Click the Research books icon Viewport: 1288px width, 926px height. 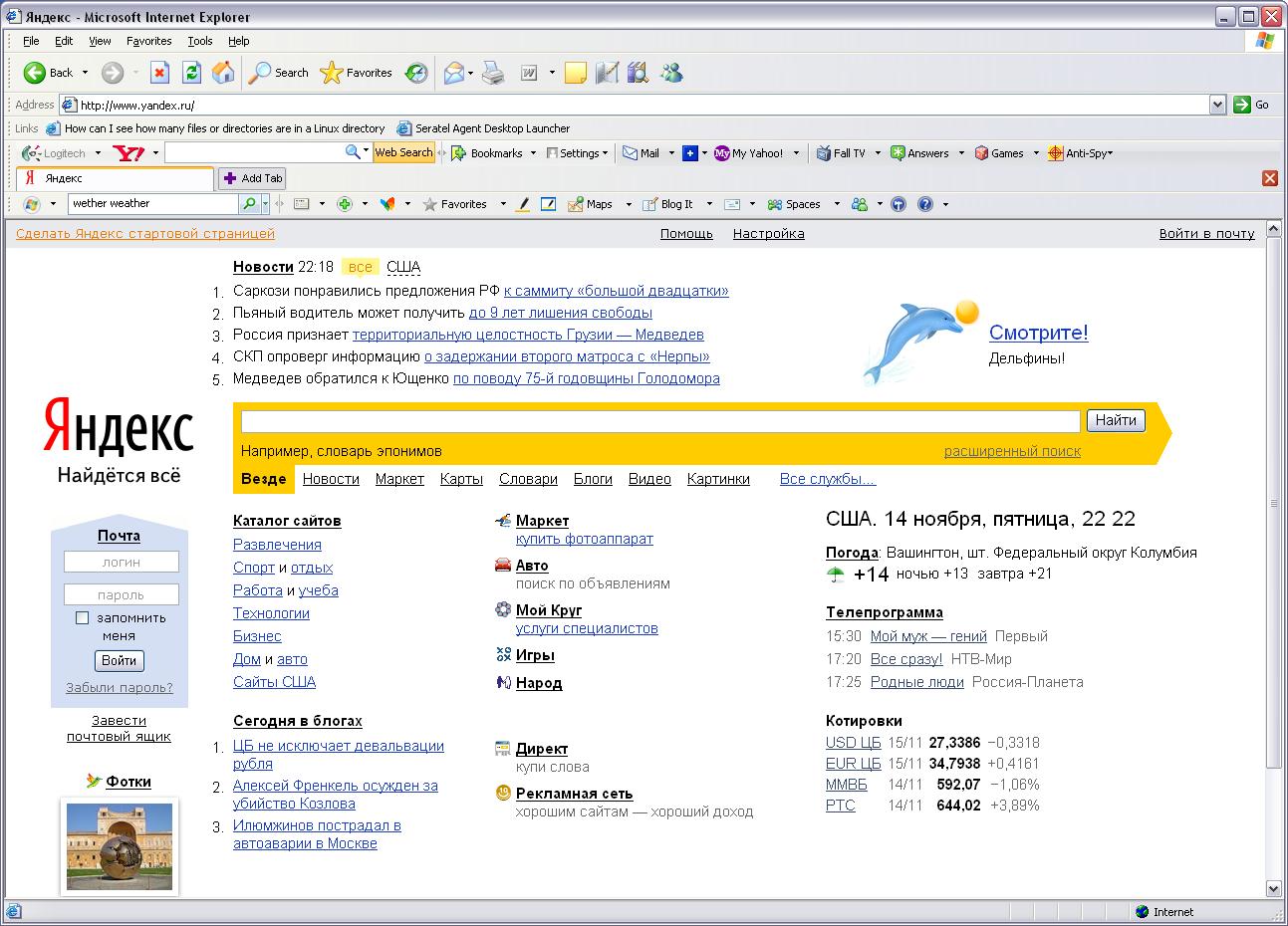tap(639, 73)
